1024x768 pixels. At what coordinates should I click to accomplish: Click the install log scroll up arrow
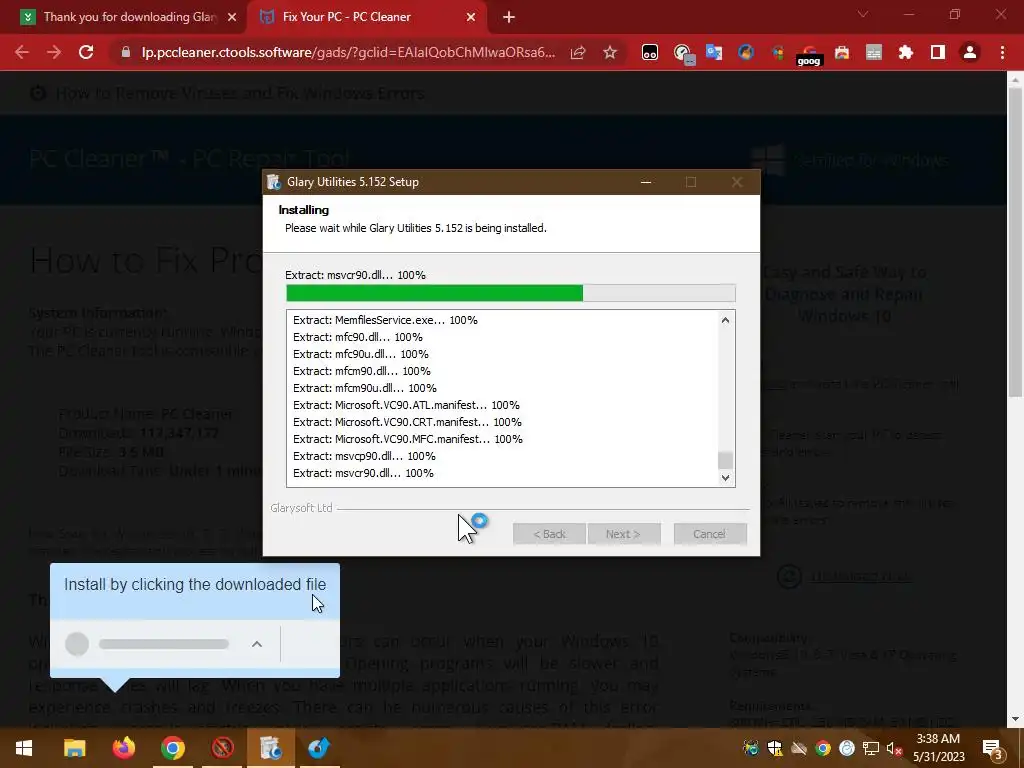[x=725, y=320]
